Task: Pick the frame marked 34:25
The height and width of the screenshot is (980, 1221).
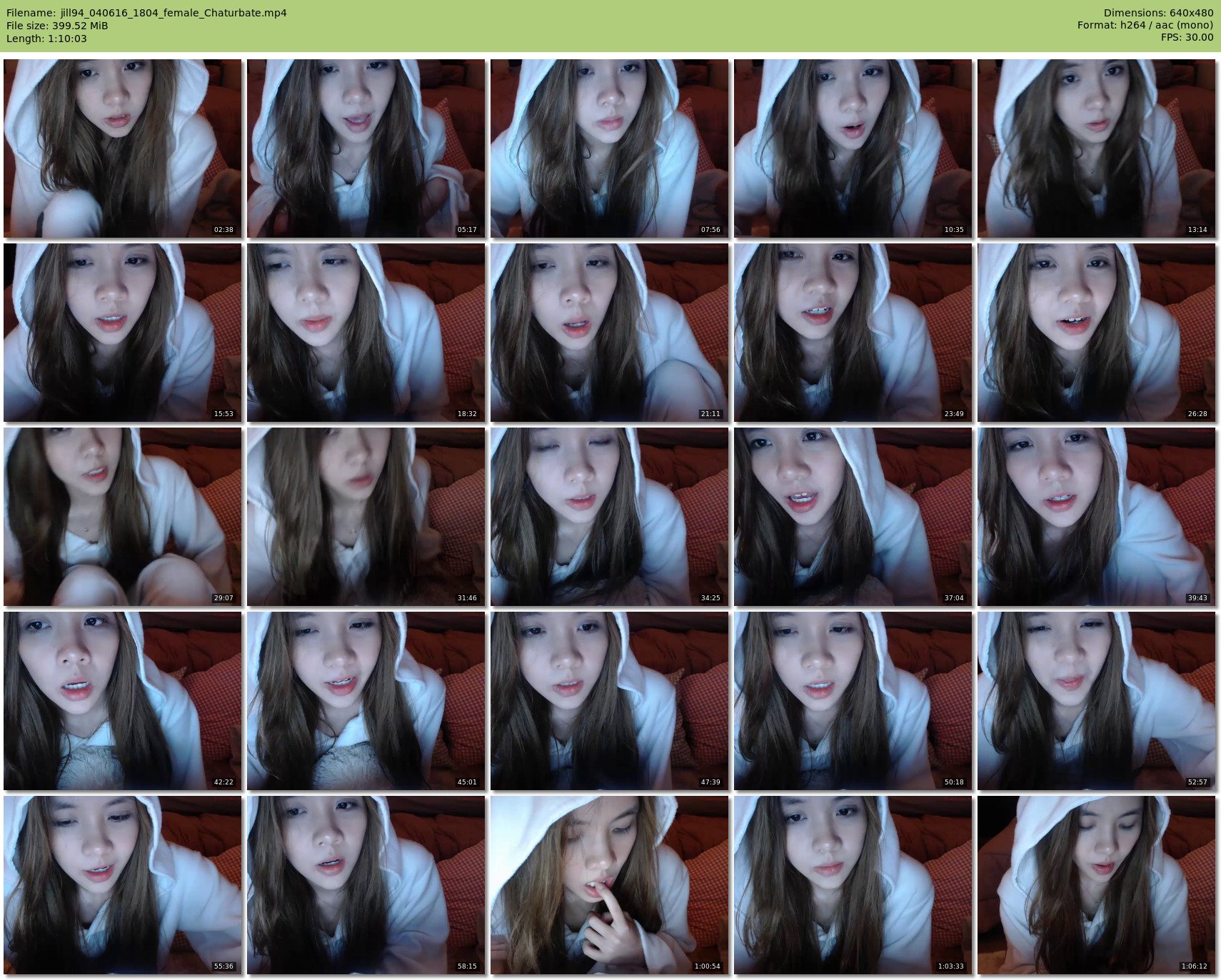Action: pos(609,517)
